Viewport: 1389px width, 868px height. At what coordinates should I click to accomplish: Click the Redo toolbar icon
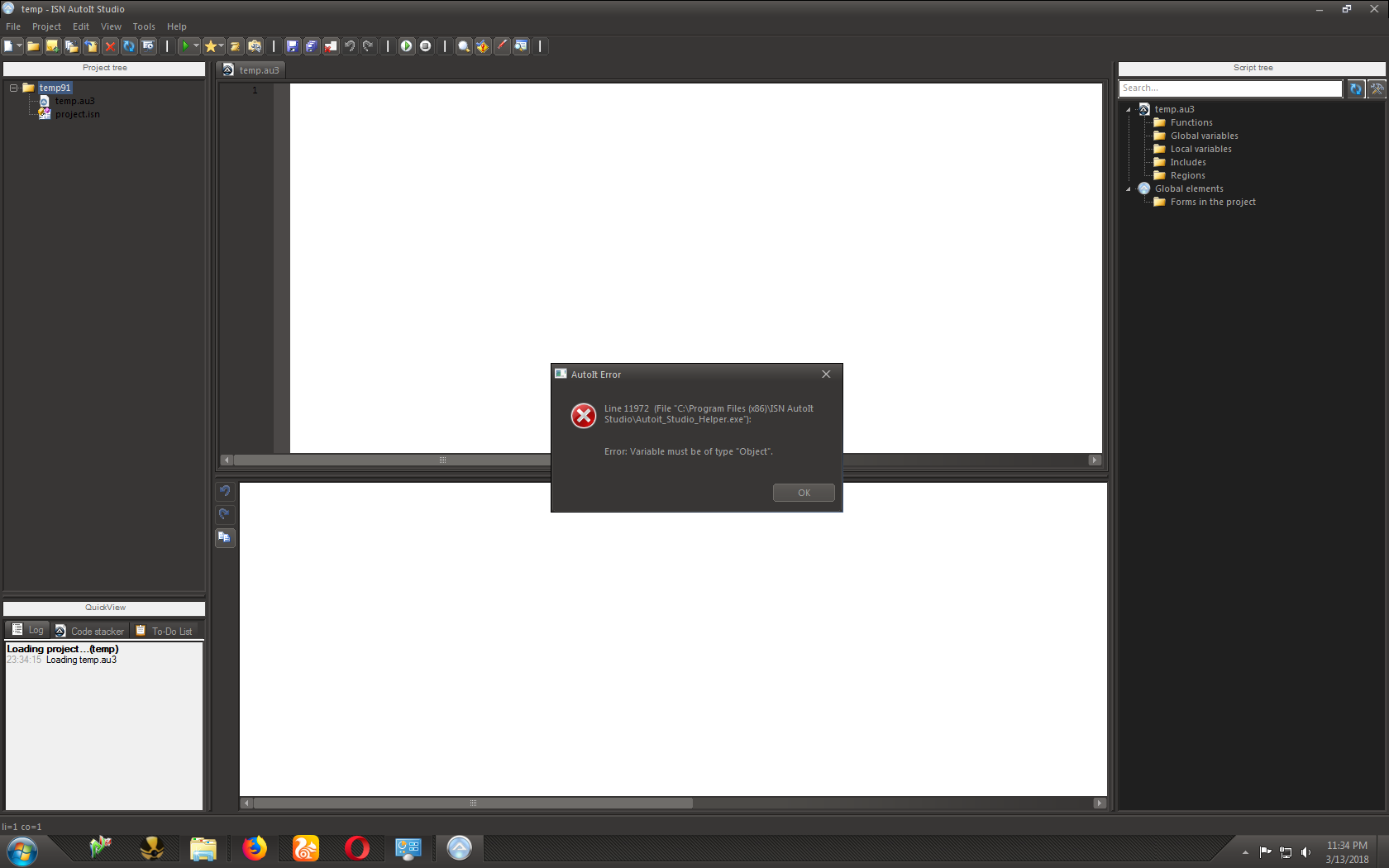[x=369, y=46]
